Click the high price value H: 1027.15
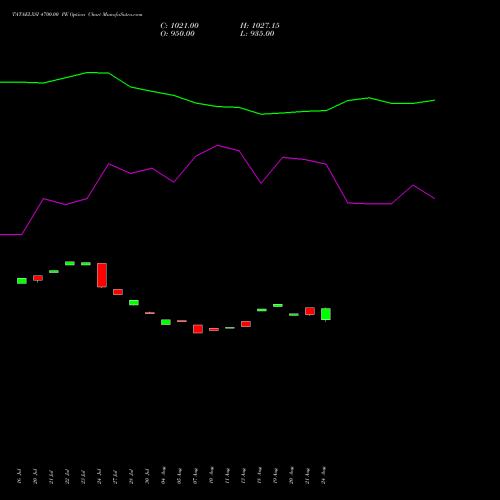This screenshot has width=500, height=500. pos(260,26)
